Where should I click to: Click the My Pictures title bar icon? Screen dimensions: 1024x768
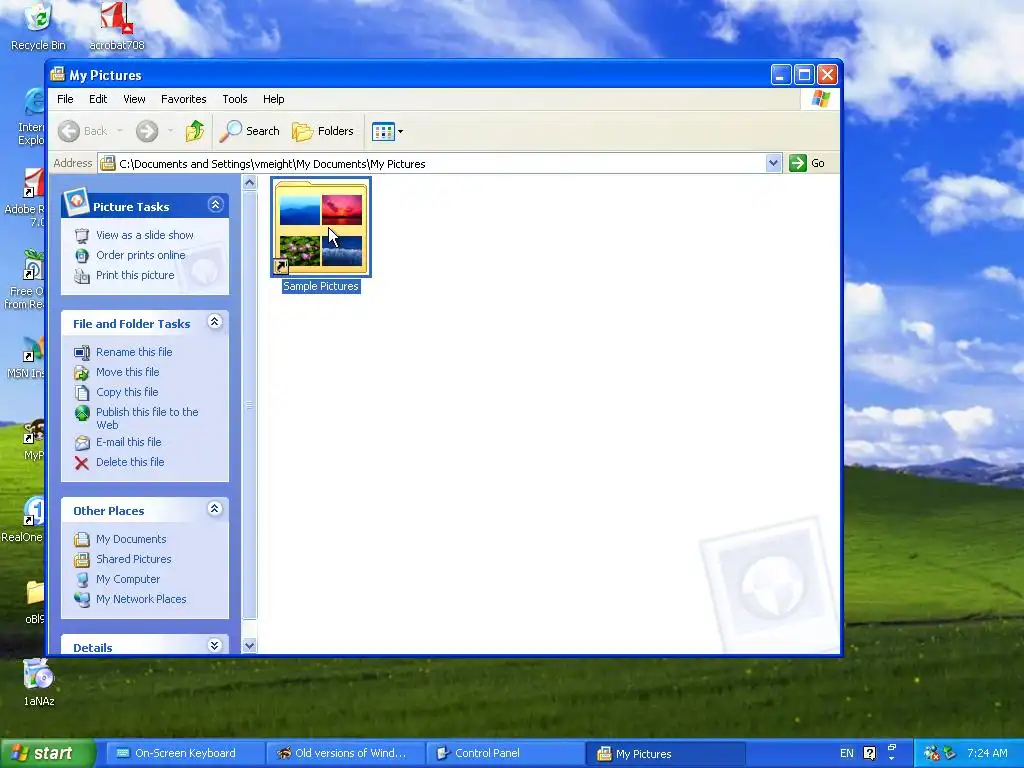(58, 74)
